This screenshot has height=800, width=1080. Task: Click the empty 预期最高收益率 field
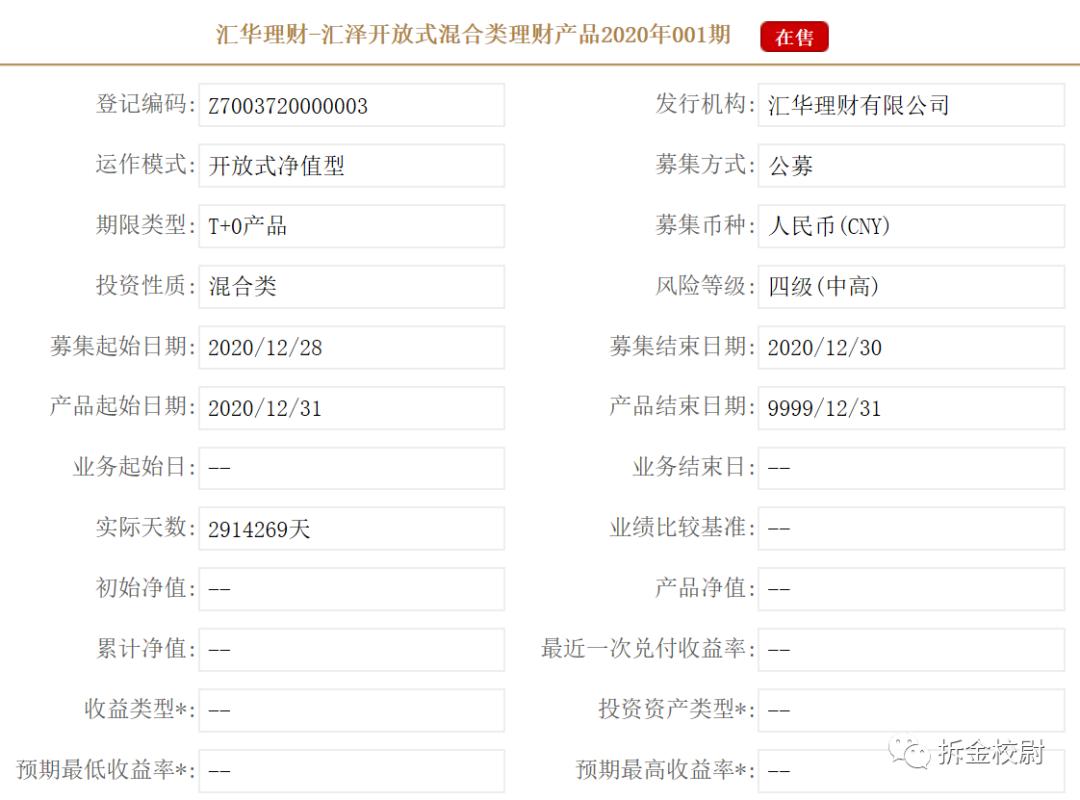click(x=910, y=770)
